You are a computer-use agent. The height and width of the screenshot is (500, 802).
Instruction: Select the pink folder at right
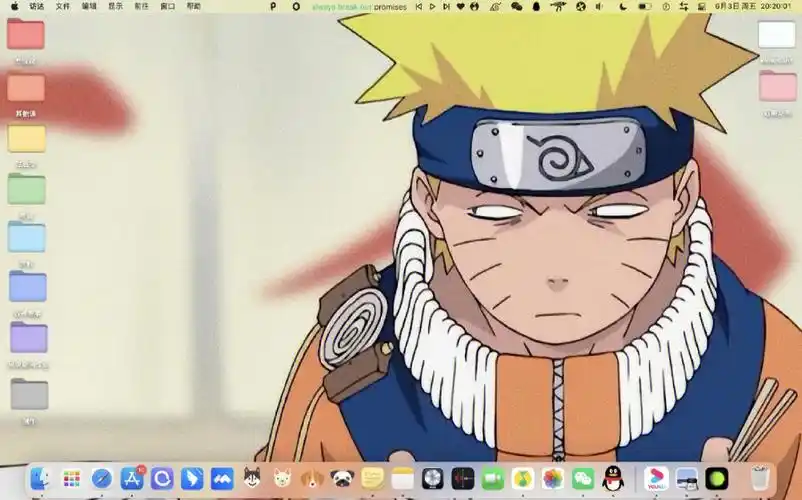pyautogui.click(x=777, y=87)
